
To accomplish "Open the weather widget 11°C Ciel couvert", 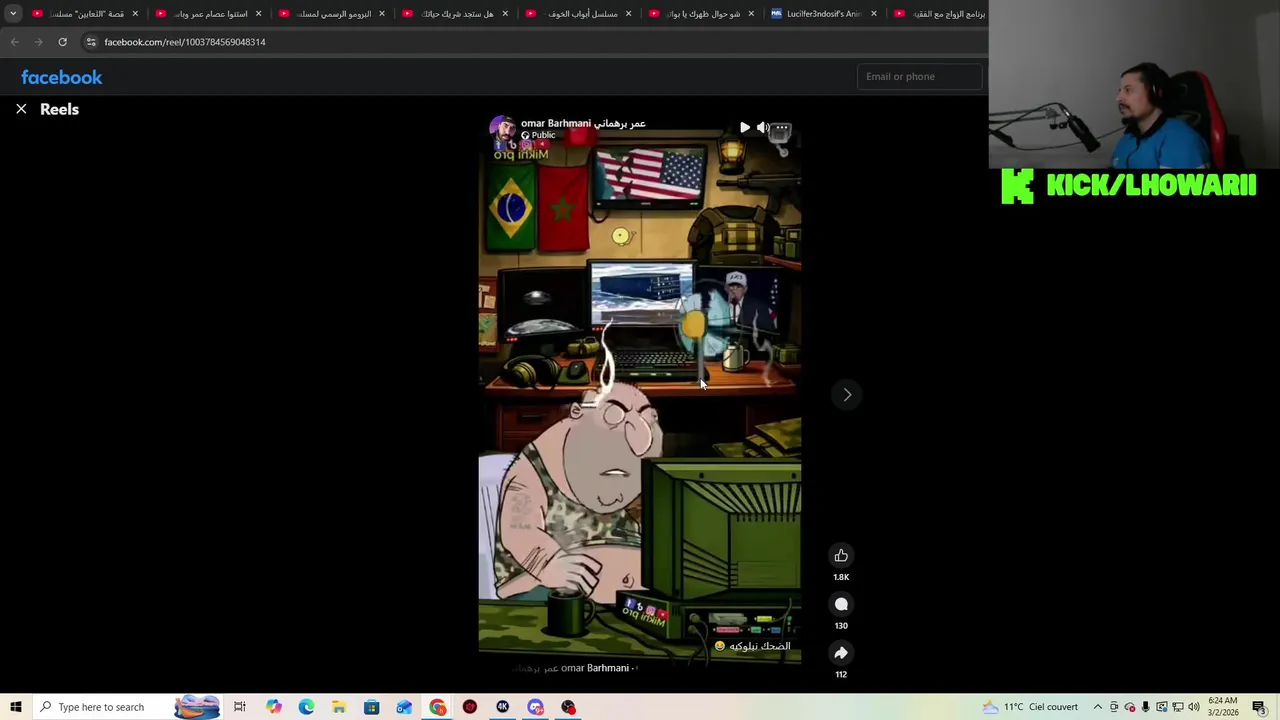I will [x=1030, y=707].
